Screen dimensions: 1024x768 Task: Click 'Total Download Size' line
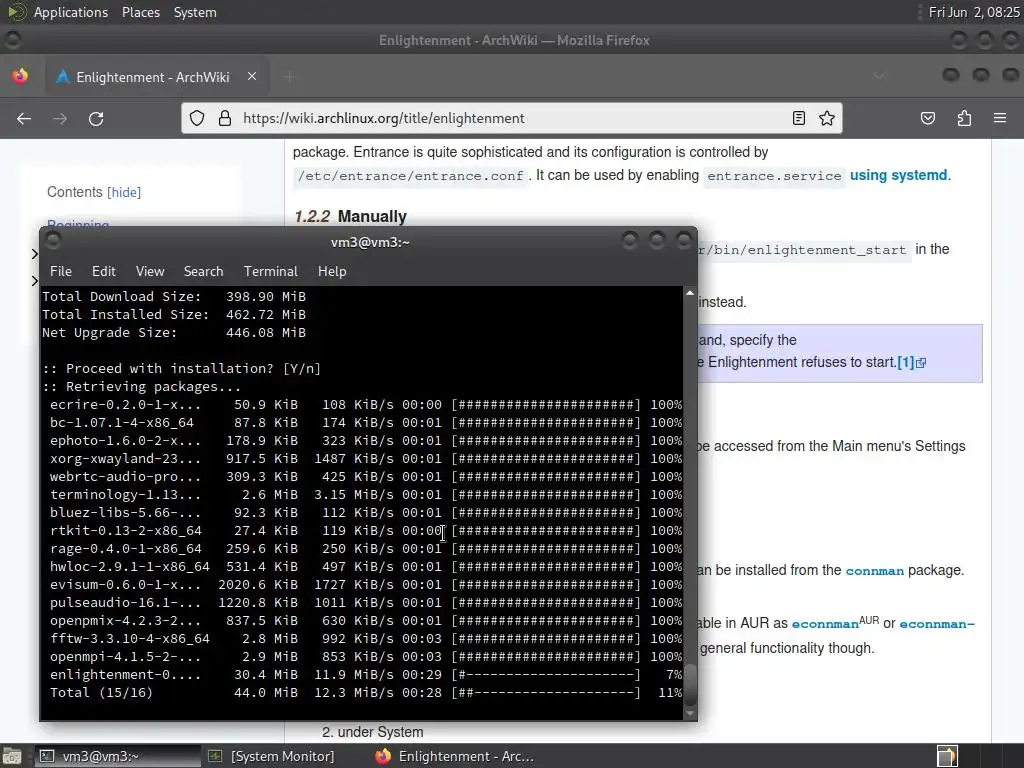[x=174, y=296]
